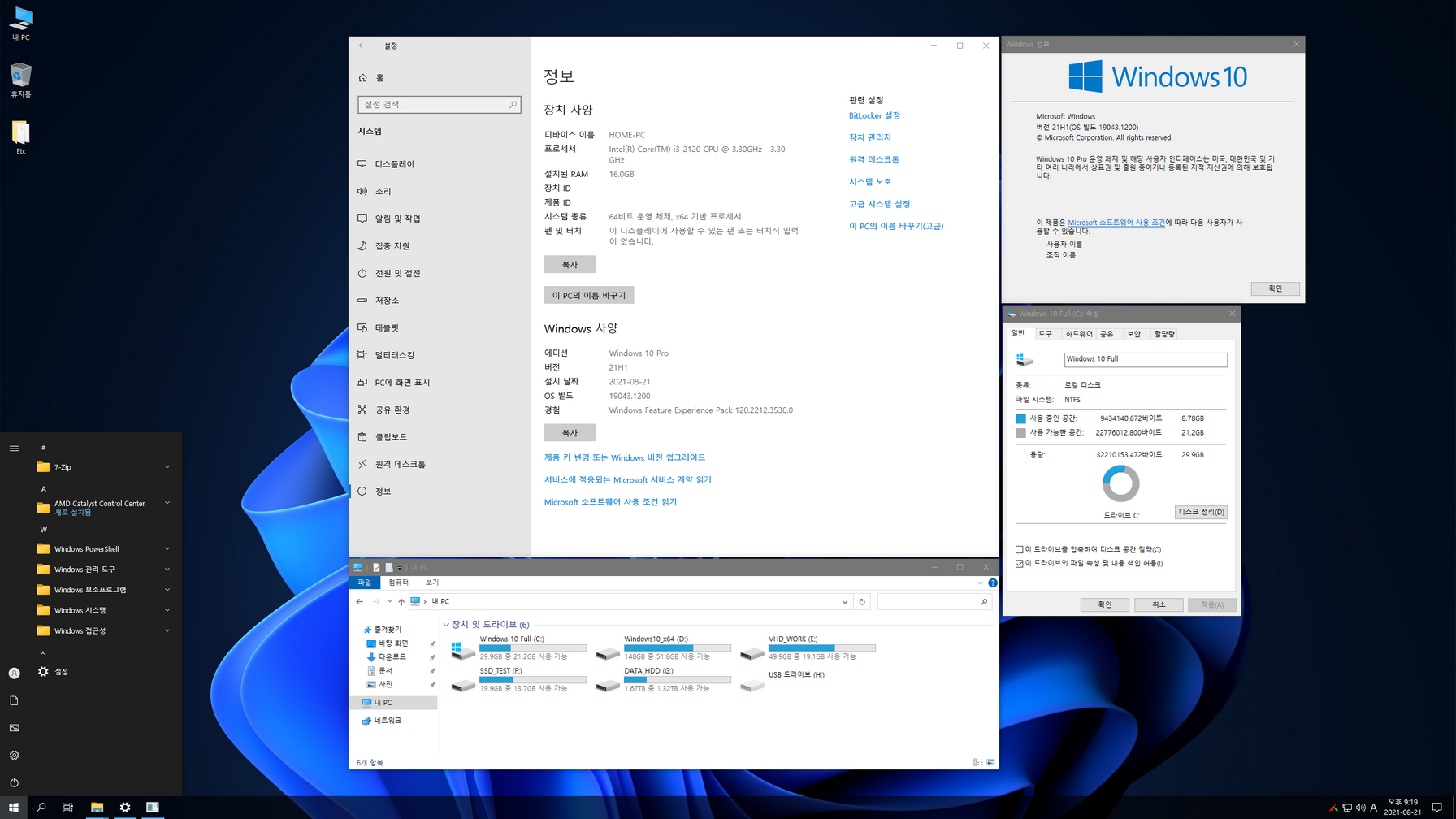Open USB 드라이브 (H:) drive
The height and width of the screenshot is (819, 1456).
(784, 680)
